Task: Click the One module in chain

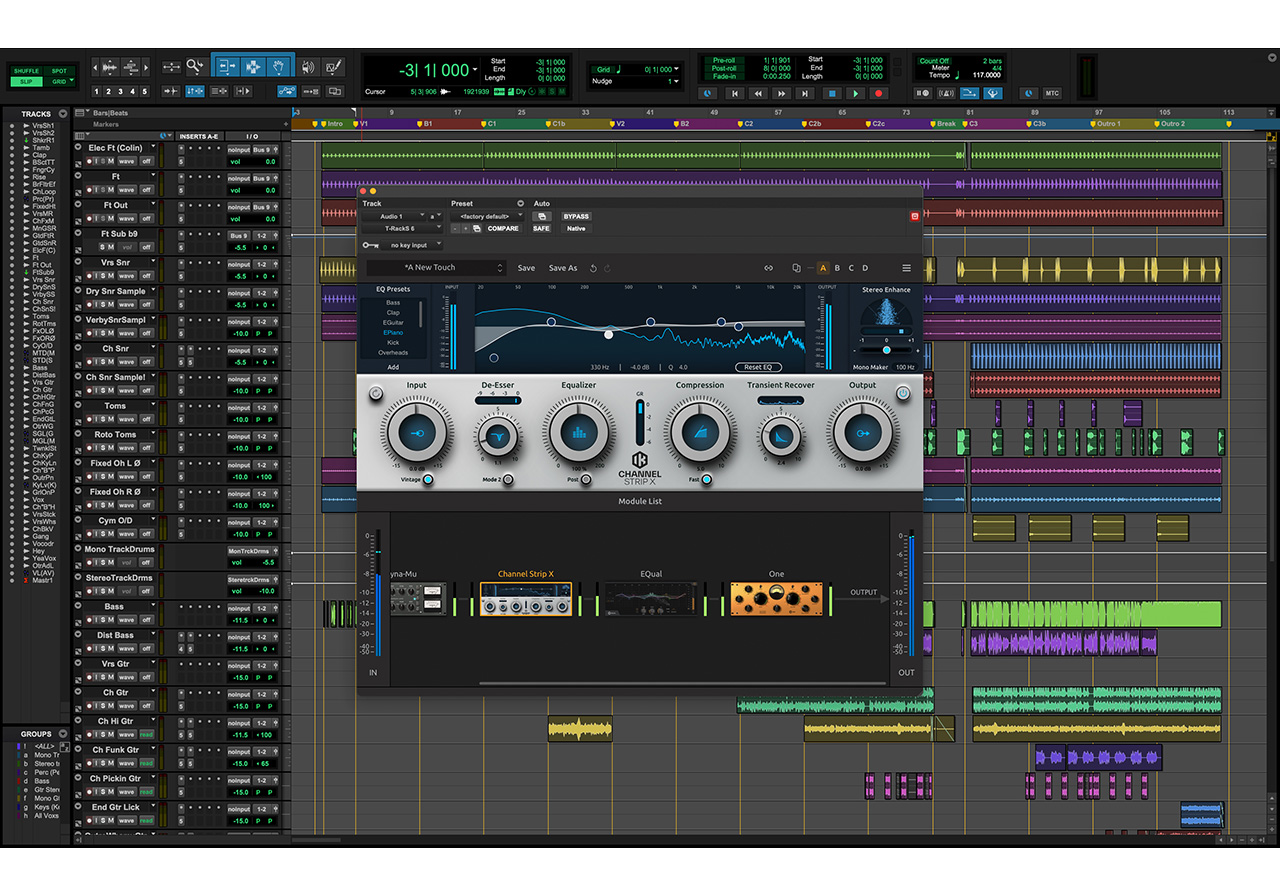Action: pyautogui.click(x=777, y=599)
